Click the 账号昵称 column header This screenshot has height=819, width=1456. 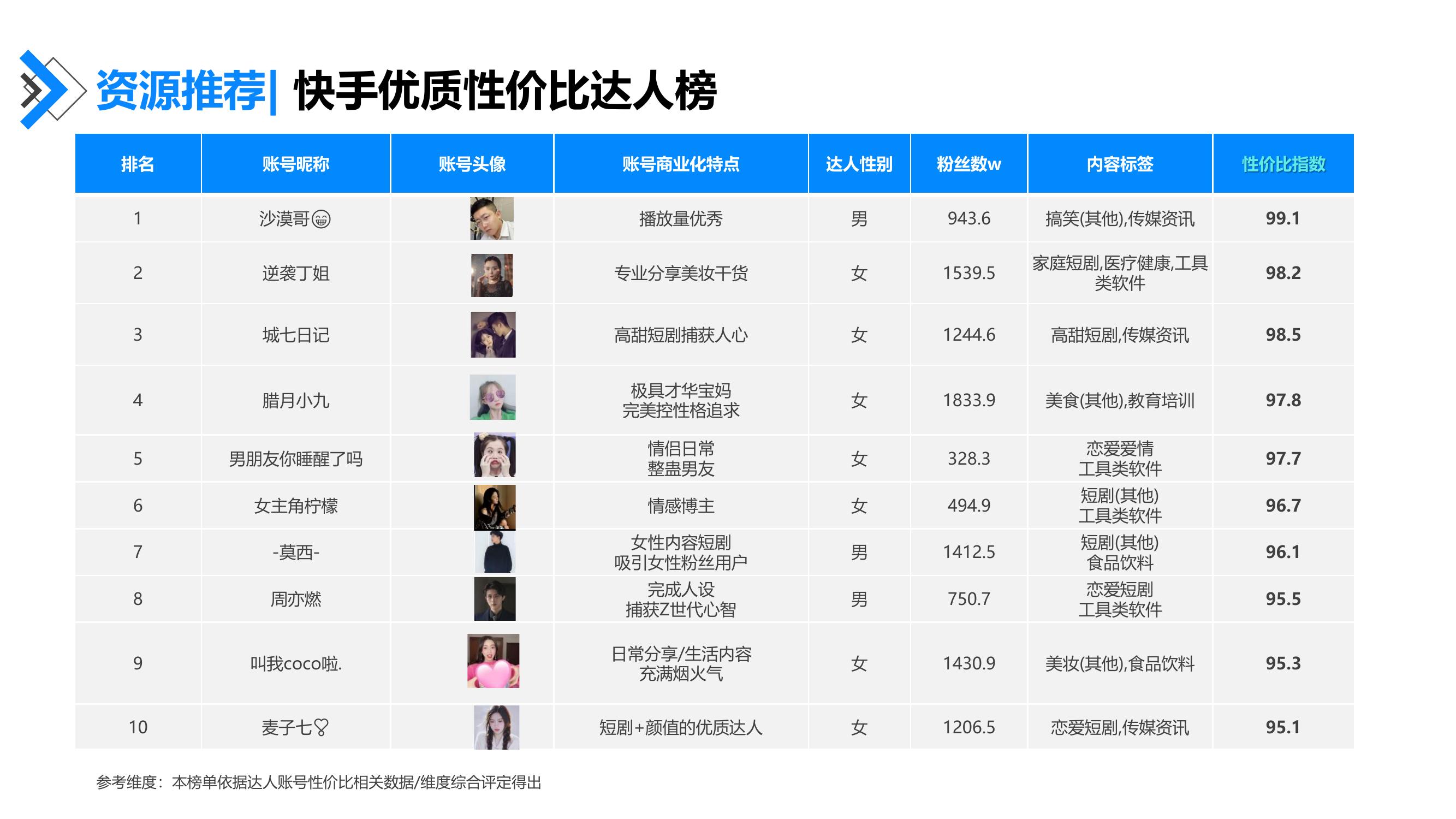[295, 164]
